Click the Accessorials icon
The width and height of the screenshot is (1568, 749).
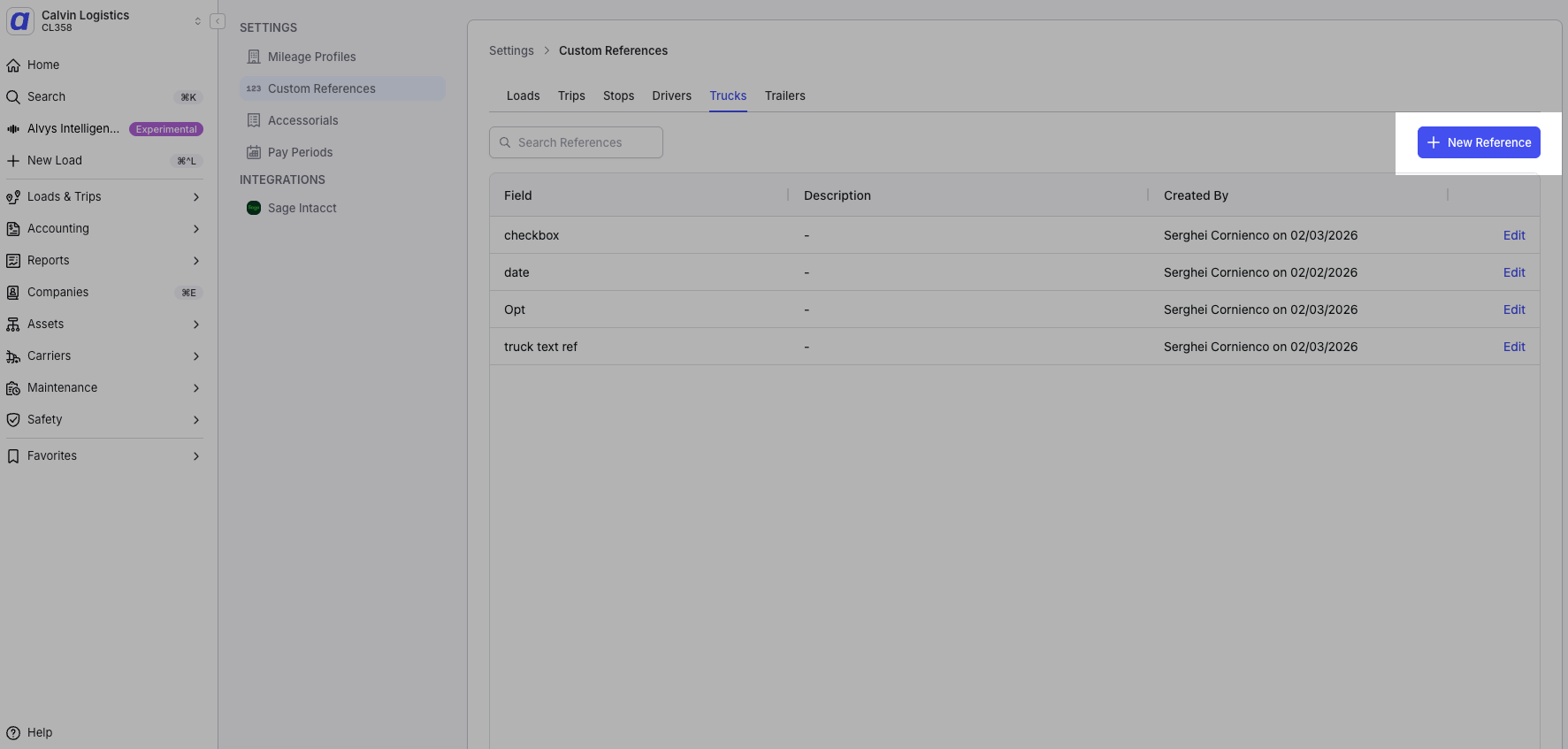254,120
